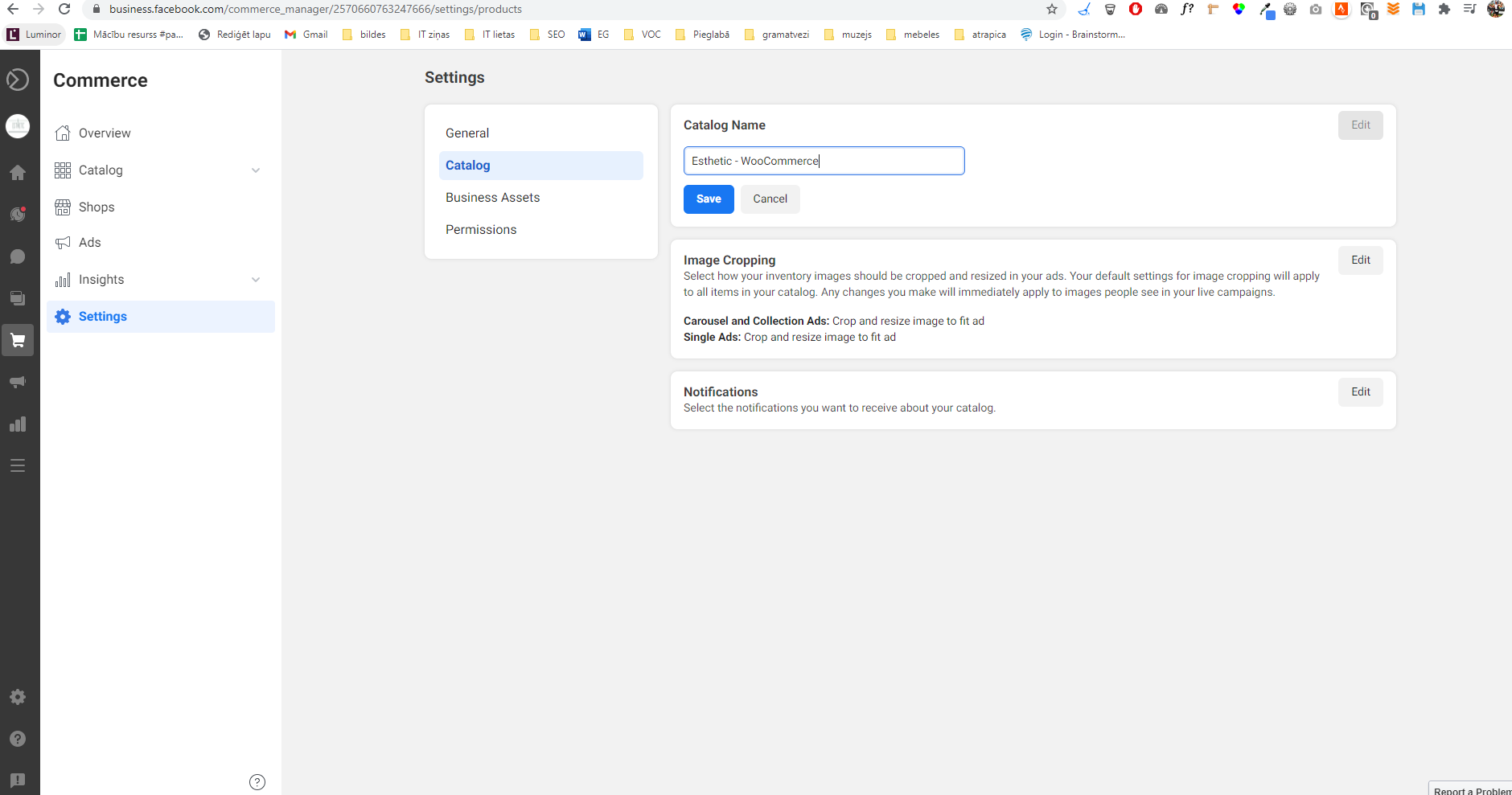Click the disabled Edit button for Catalog Name
Viewport: 1512px width, 795px height.
(x=1361, y=125)
